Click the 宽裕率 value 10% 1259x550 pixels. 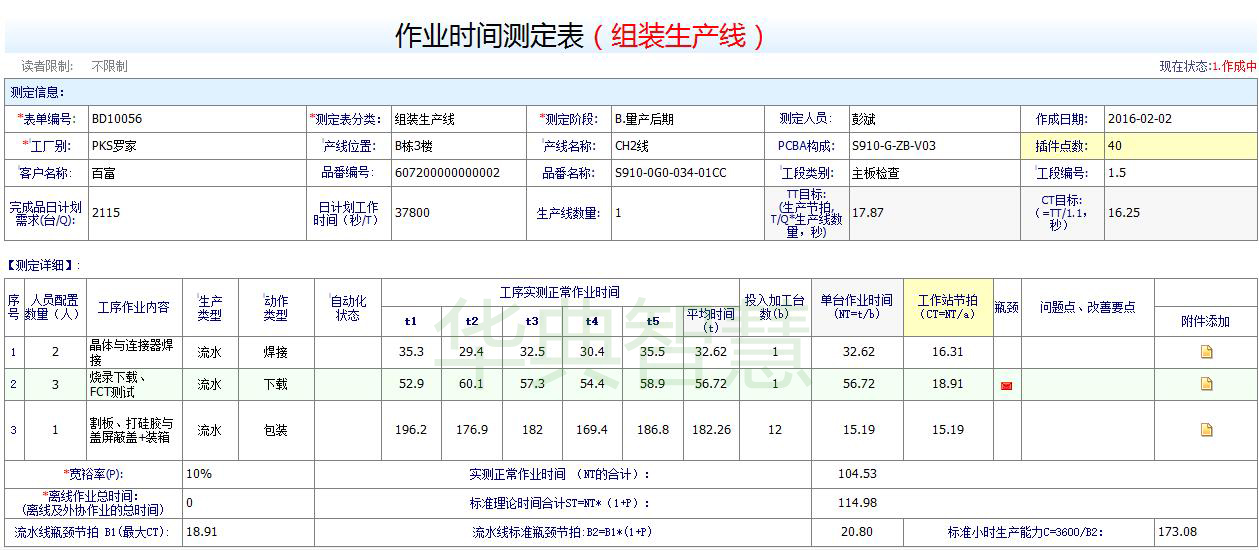[199, 474]
